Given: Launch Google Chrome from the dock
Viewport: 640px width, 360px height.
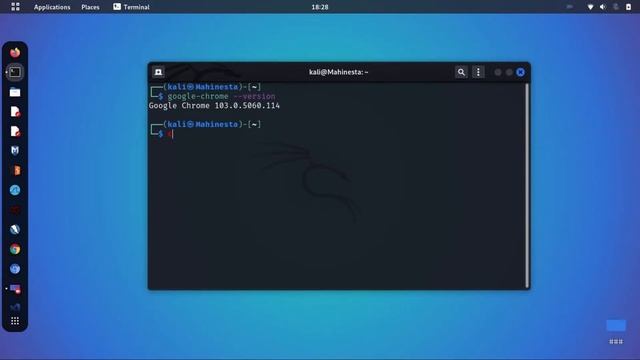Looking at the screenshot, I should (15, 249).
